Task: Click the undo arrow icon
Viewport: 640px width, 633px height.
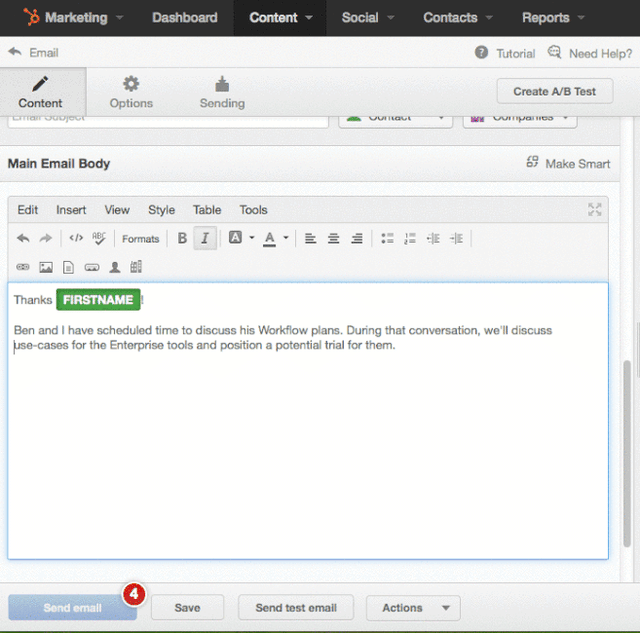Action: point(24,238)
